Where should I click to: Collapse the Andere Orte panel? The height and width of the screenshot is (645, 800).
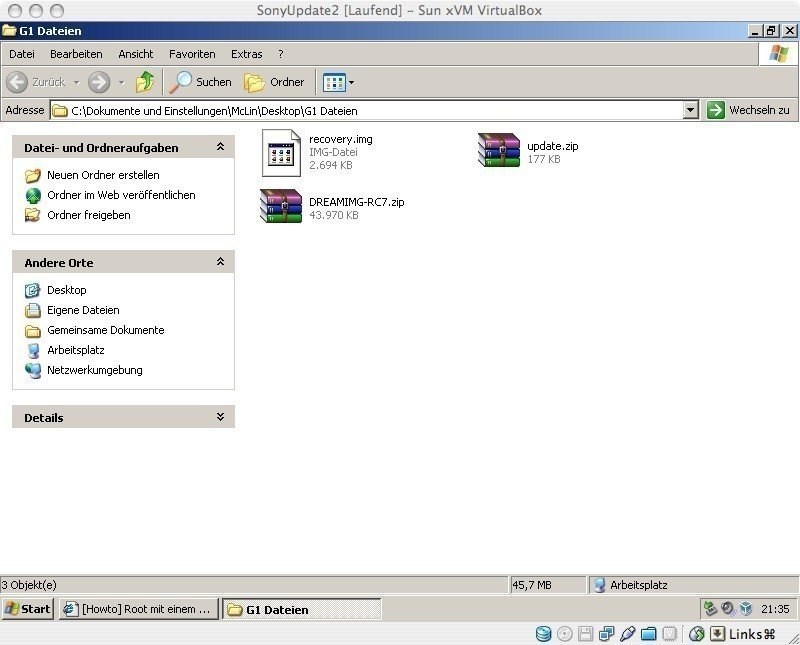click(220, 262)
